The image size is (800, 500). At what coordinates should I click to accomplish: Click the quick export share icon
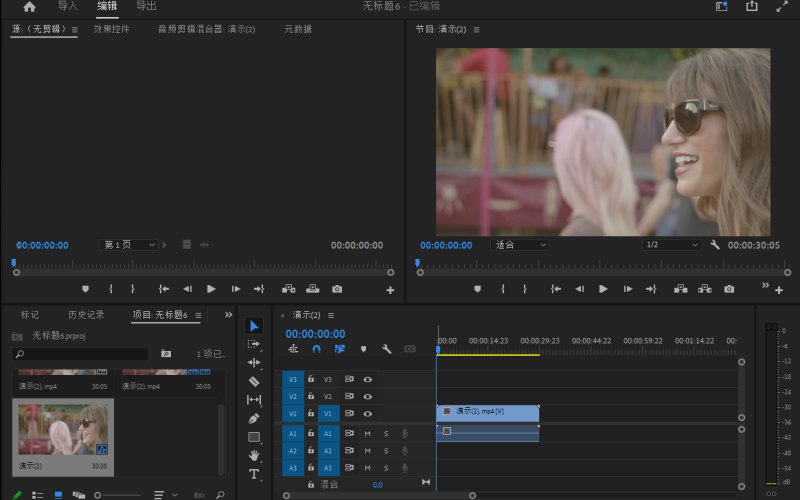click(752, 6)
